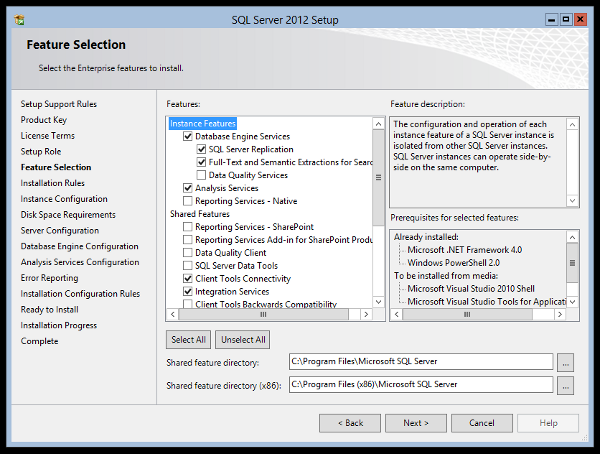Screen dimensions: 600x454
Task: Select Instance Configuration step
Action: tap(64, 199)
